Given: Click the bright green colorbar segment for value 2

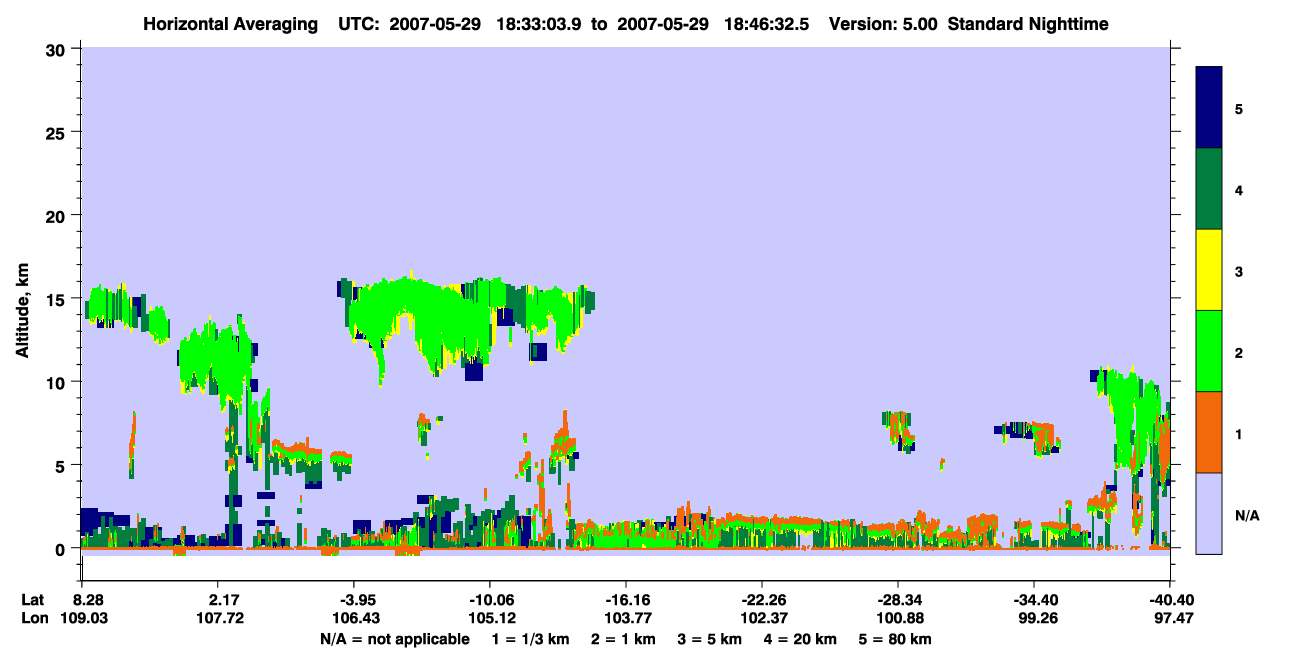Looking at the screenshot, I should [x=1209, y=351].
